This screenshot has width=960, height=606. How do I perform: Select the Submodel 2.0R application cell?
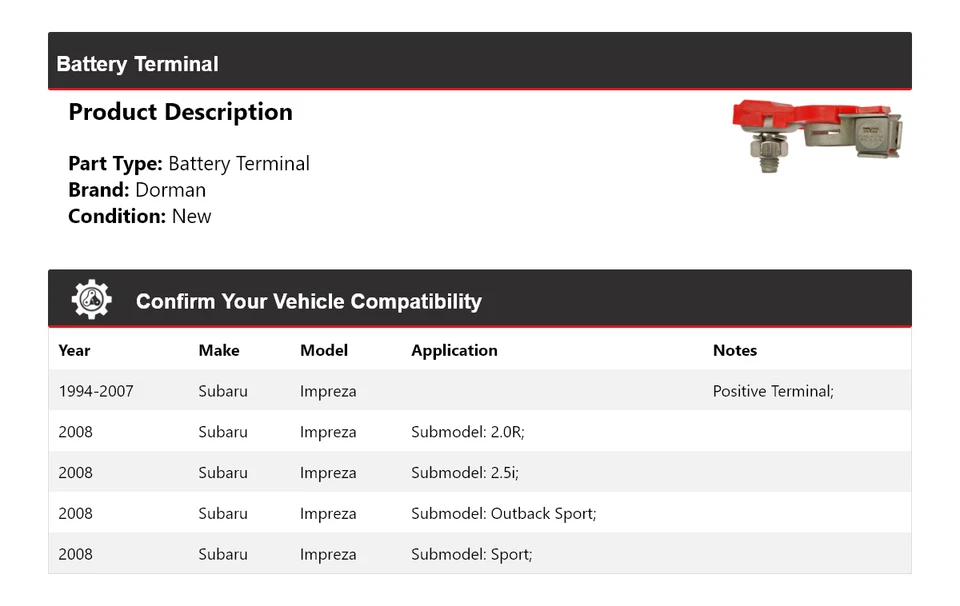click(x=468, y=432)
